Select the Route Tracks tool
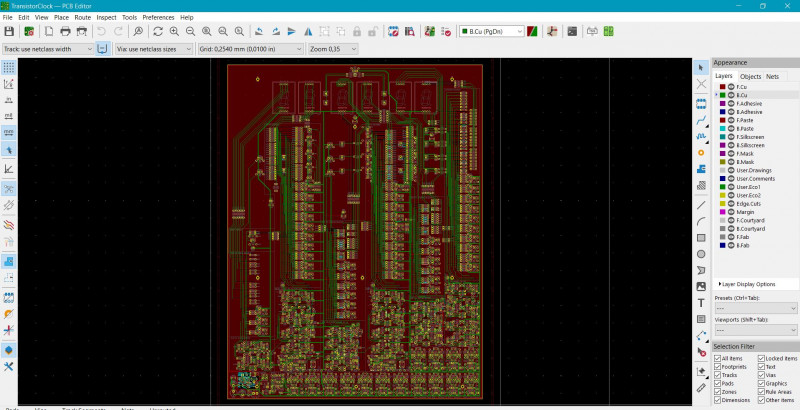Viewport: 800px width, 410px height. (x=702, y=118)
